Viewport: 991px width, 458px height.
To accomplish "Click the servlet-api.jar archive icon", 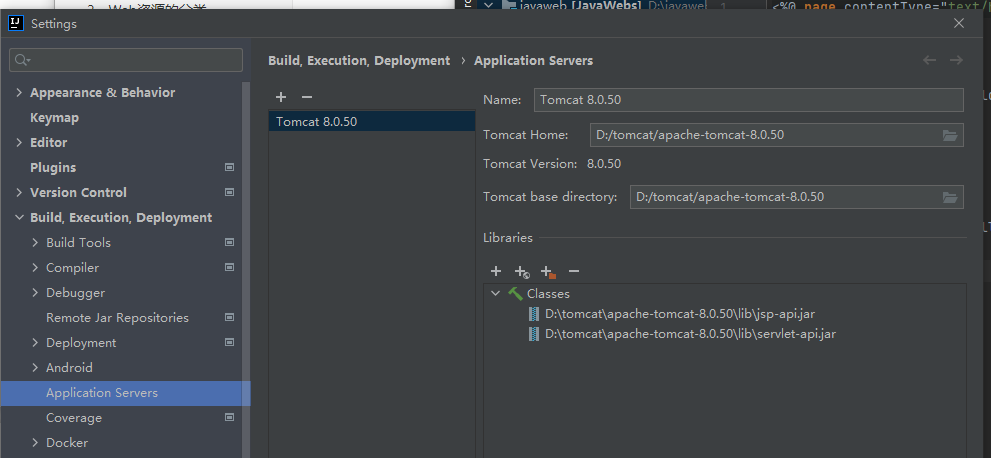I will [534, 334].
